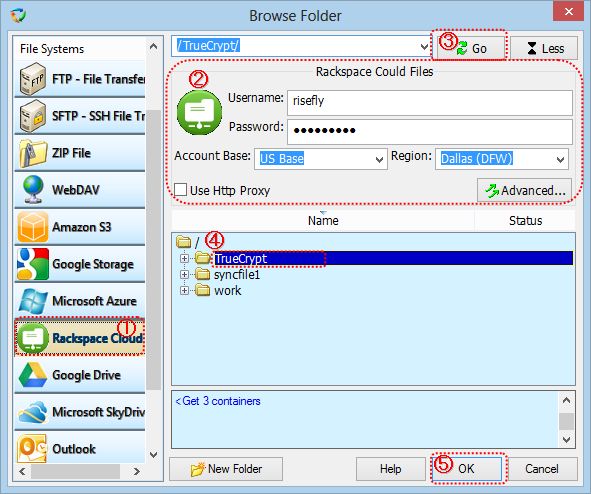Enable Use Http Proxy checkbox
The image size is (591, 494).
pos(181,190)
